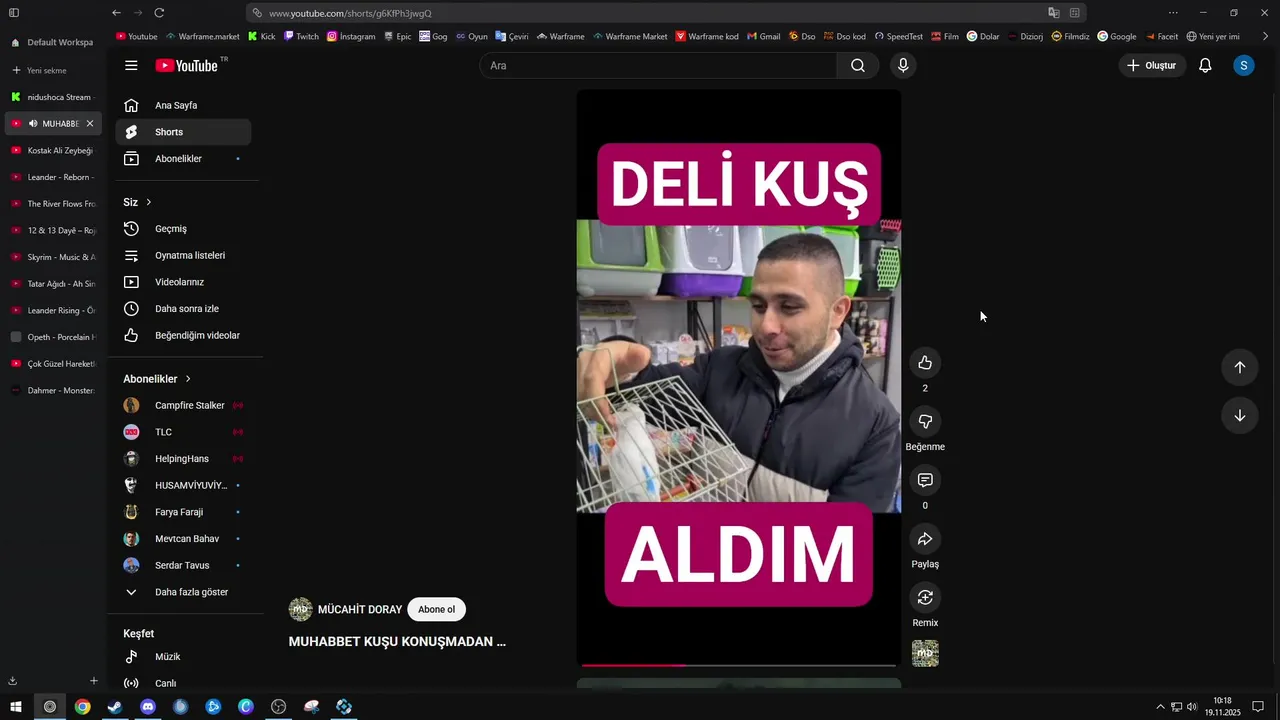Open Müzik in Keşfet section

pyautogui.click(x=183, y=657)
